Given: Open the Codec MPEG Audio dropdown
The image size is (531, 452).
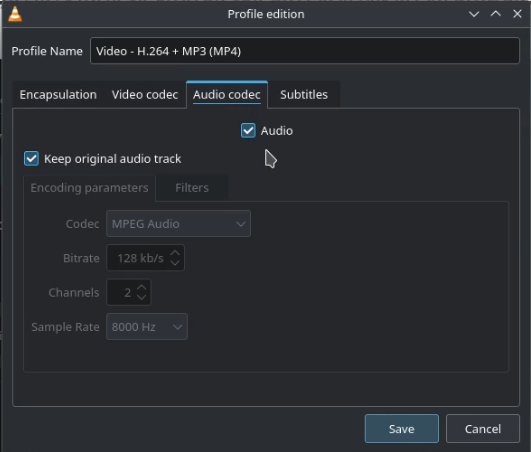Looking at the screenshot, I should 178,223.
